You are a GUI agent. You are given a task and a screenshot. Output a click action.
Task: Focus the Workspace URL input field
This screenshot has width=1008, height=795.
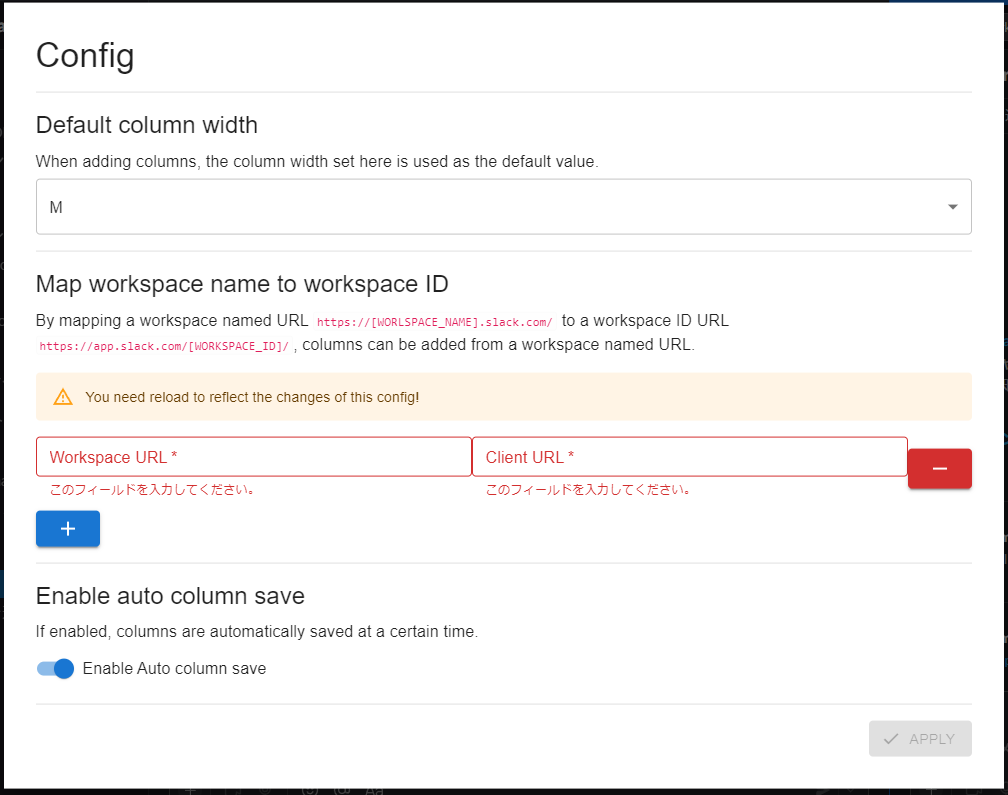(x=254, y=457)
